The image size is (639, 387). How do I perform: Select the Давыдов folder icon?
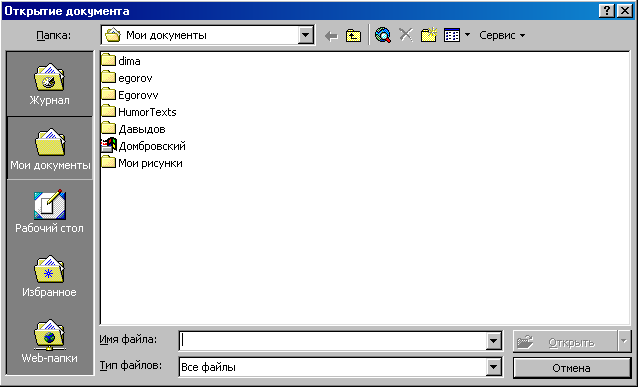click(108, 129)
